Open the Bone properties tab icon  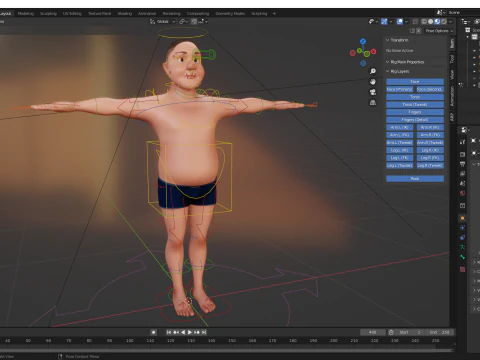point(462,257)
